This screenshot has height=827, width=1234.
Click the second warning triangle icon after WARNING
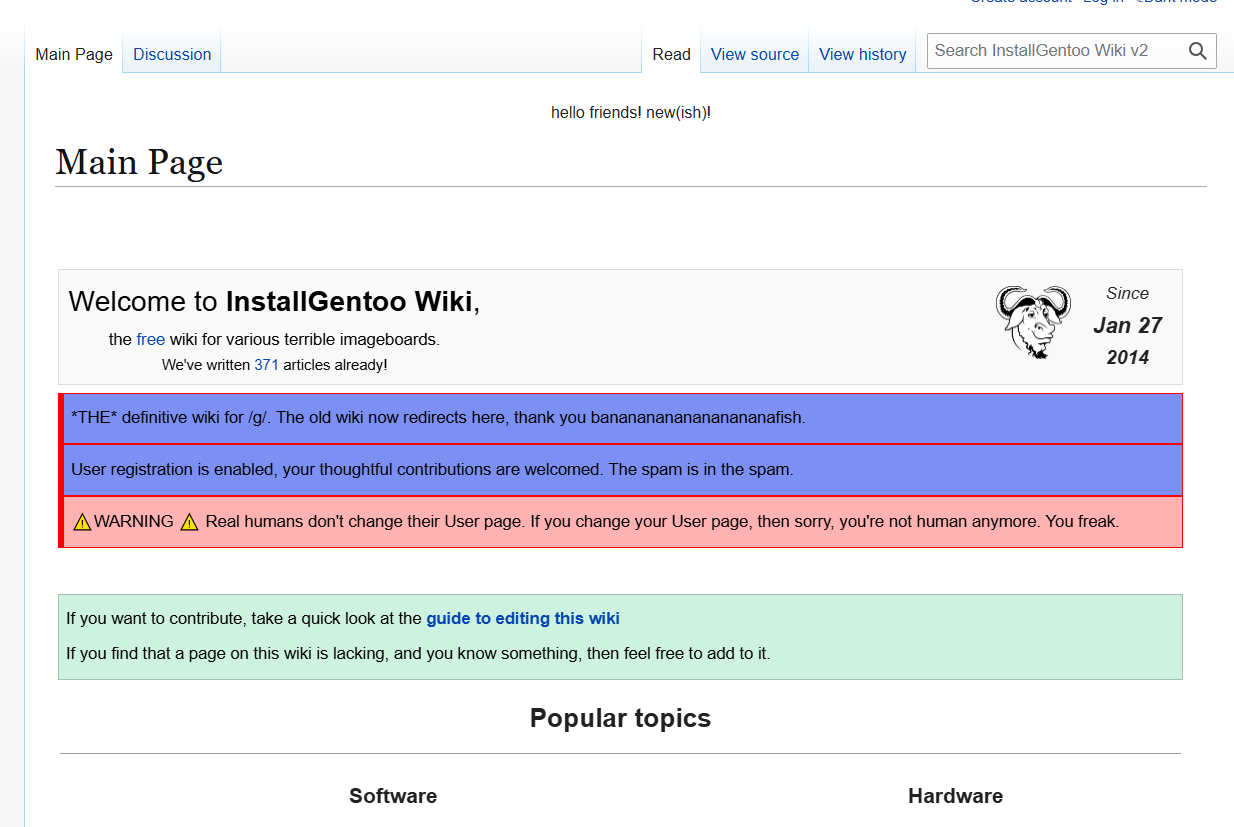click(189, 522)
